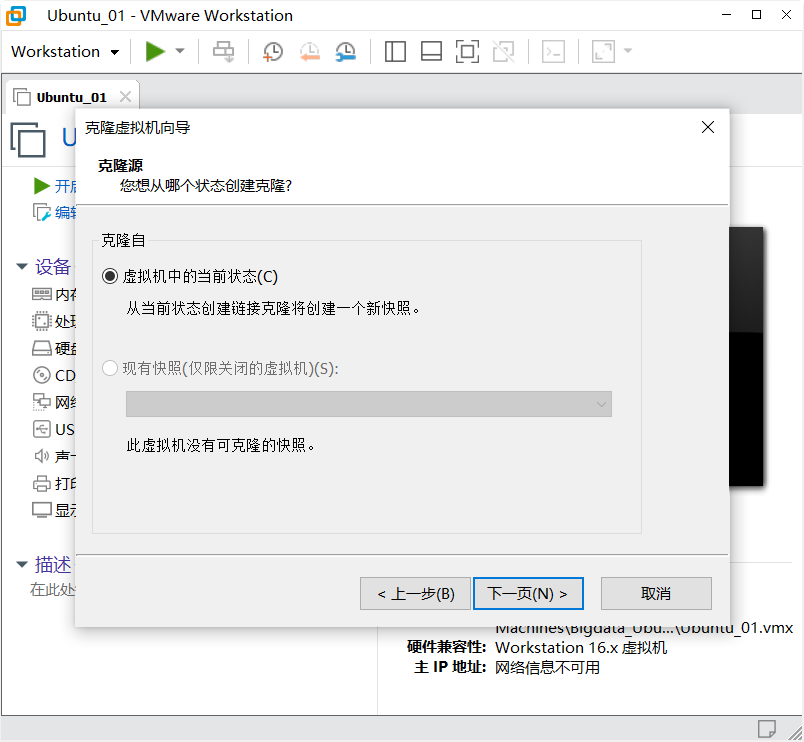Toggle the library sidebar view icon

point(395,51)
